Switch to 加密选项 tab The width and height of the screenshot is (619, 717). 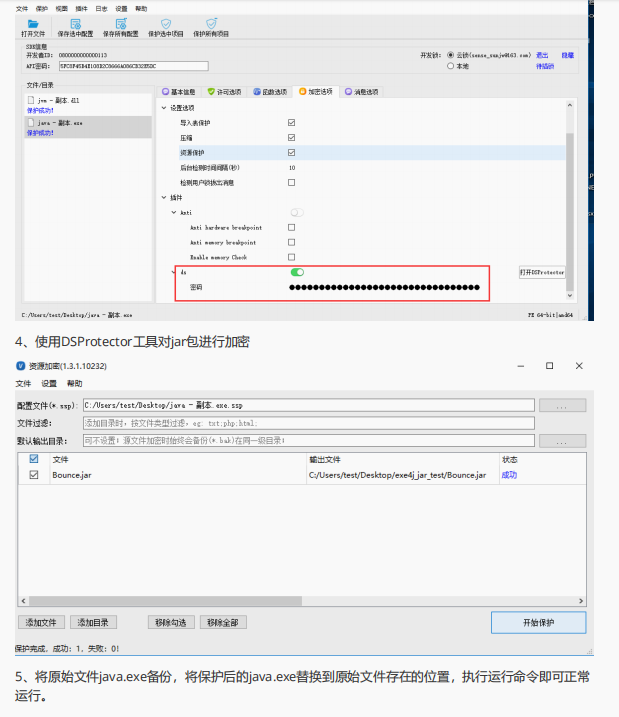point(315,92)
